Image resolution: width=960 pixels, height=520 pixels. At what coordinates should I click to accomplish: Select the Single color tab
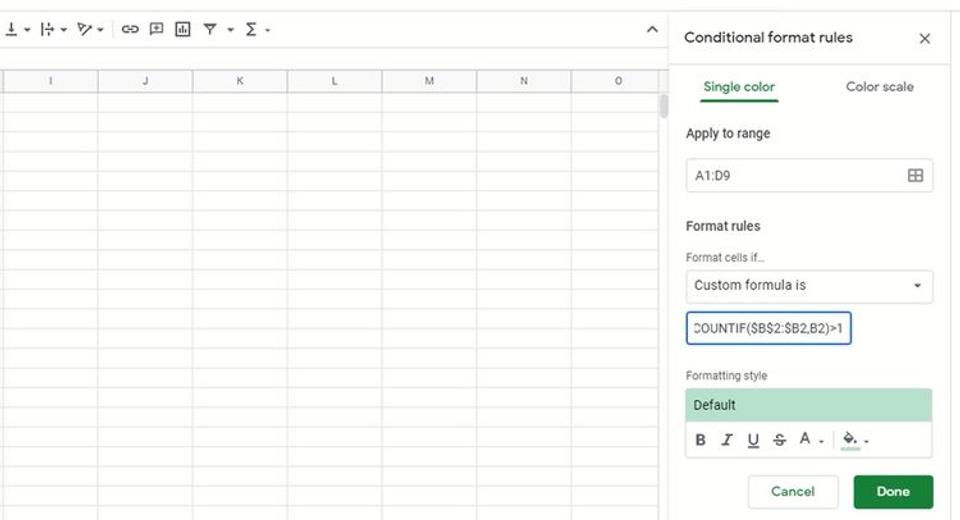pos(739,87)
